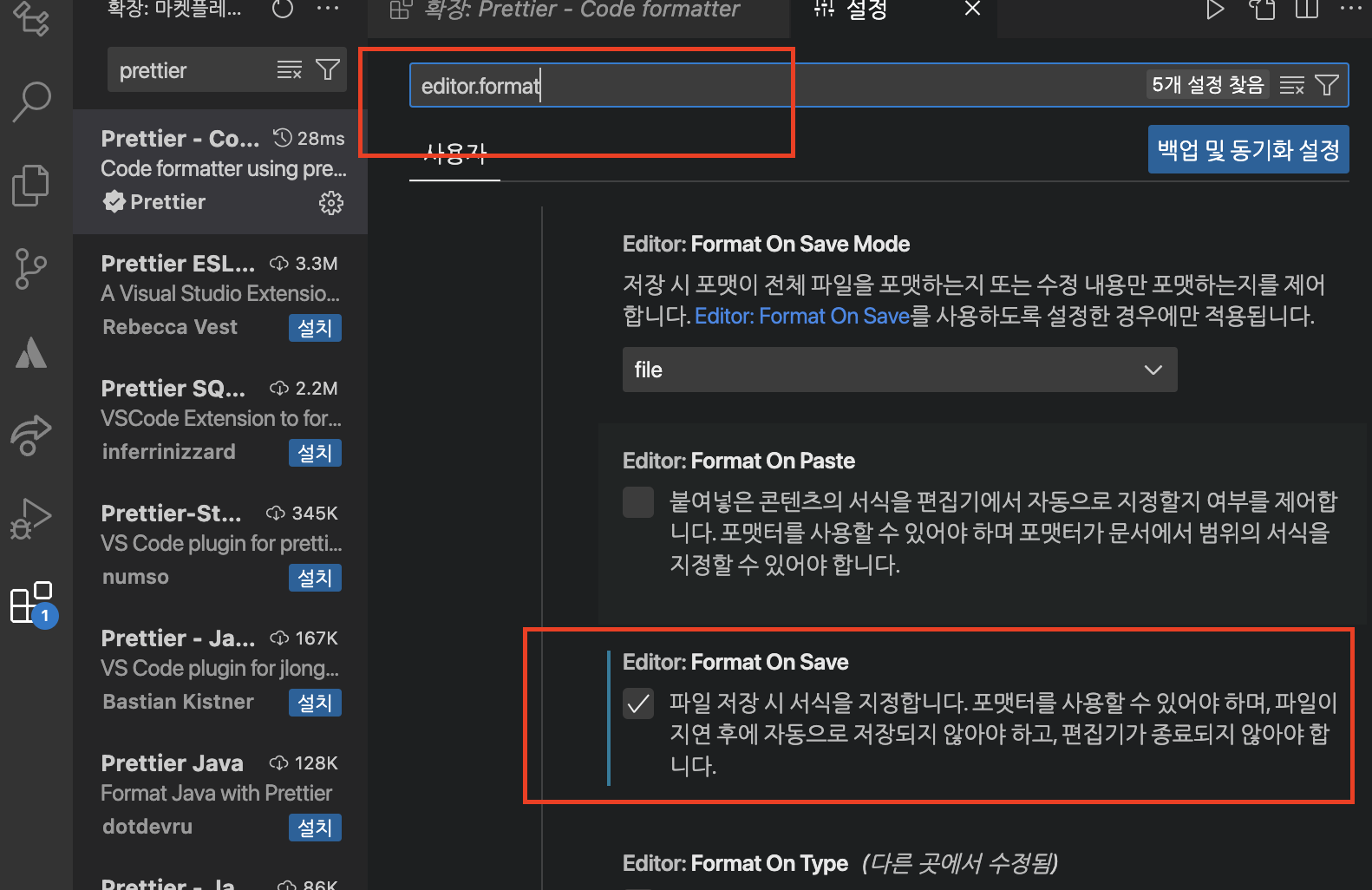The image size is (1372, 890).
Task: Clear extension search results icon
Action: coord(290,70)
